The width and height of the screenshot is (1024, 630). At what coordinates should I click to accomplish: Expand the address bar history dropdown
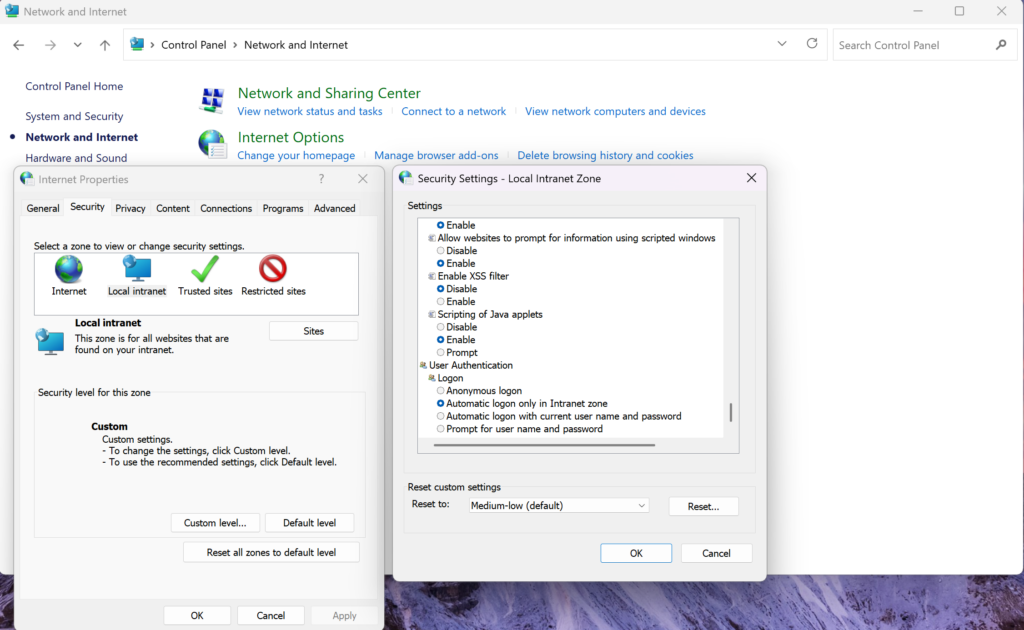(782, 44)
